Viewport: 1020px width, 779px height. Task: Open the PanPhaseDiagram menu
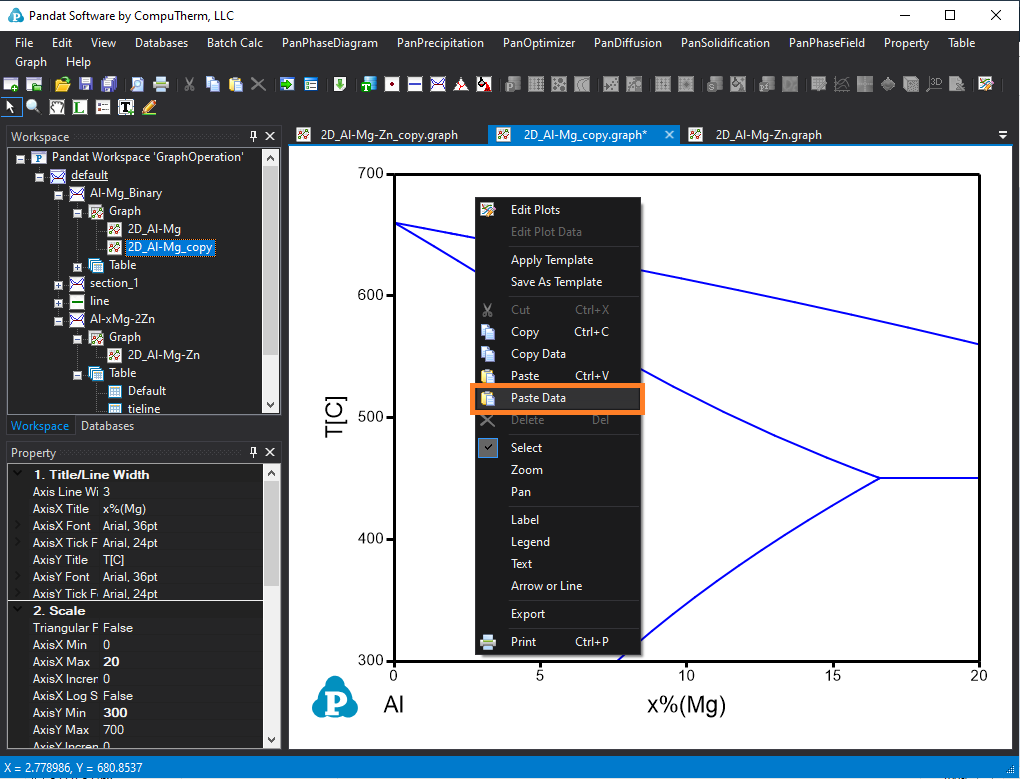point(330,43)
